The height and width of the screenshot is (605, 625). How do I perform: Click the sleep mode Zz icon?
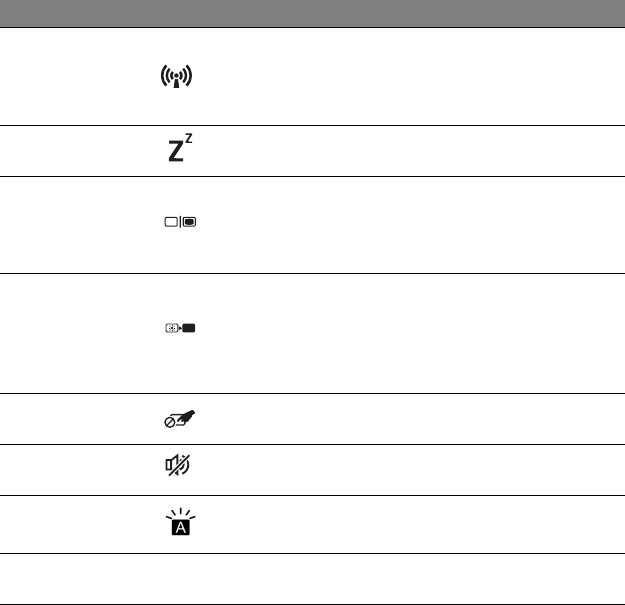tap(176, 151)
